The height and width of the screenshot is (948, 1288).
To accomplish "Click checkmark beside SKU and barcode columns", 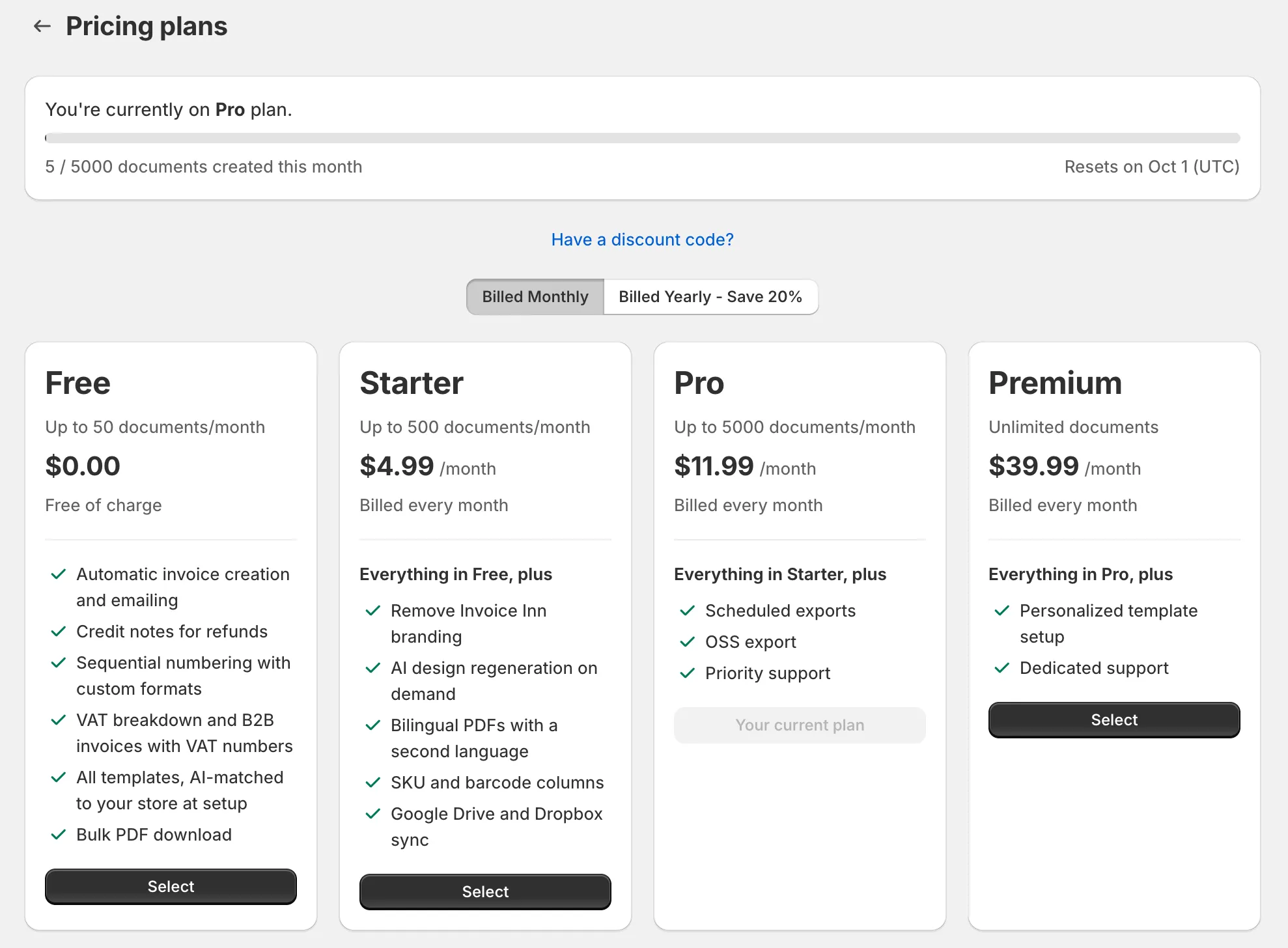I will 373,783.
